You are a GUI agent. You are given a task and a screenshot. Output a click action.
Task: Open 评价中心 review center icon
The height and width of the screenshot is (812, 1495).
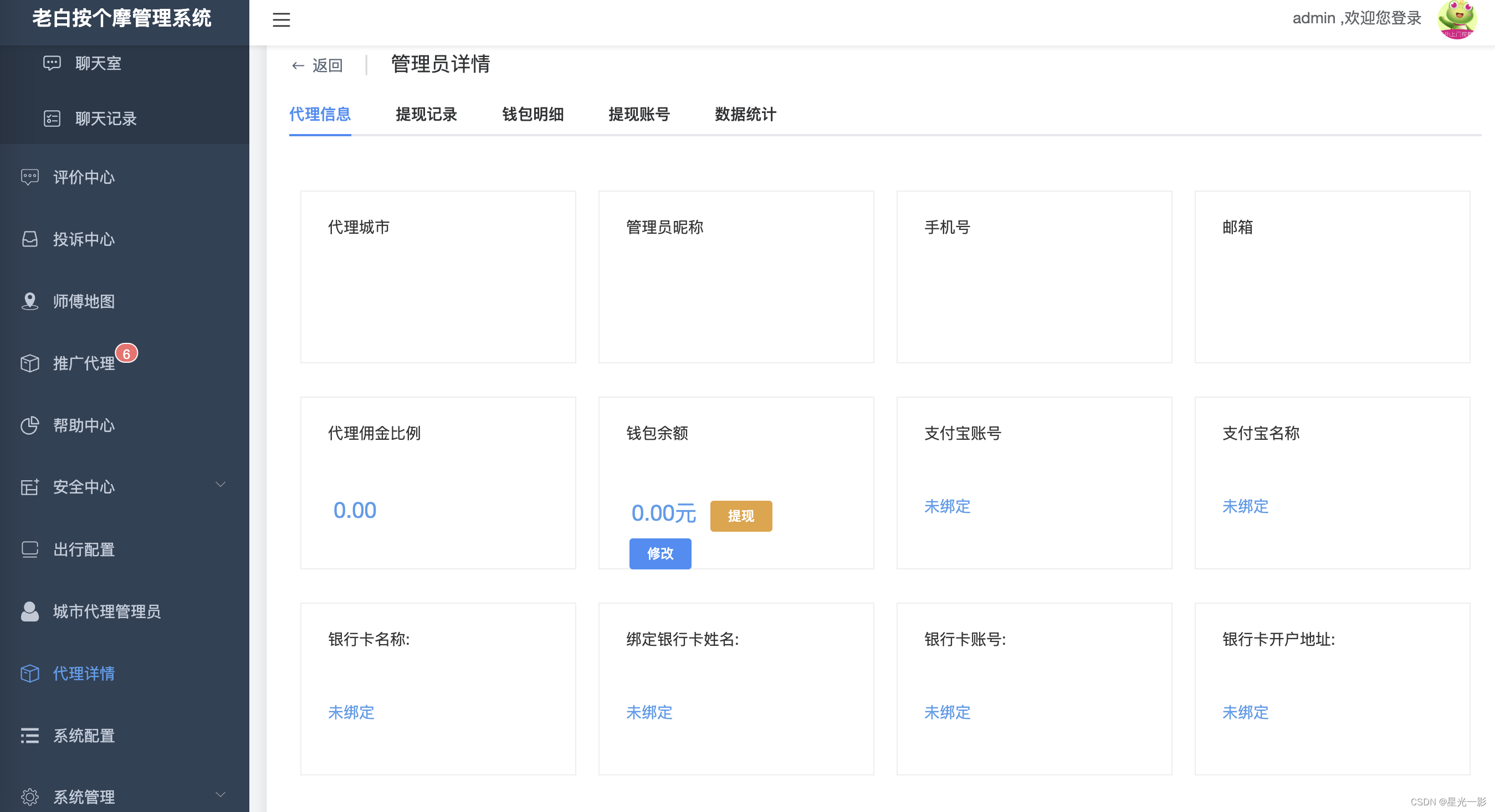point(29,177)
